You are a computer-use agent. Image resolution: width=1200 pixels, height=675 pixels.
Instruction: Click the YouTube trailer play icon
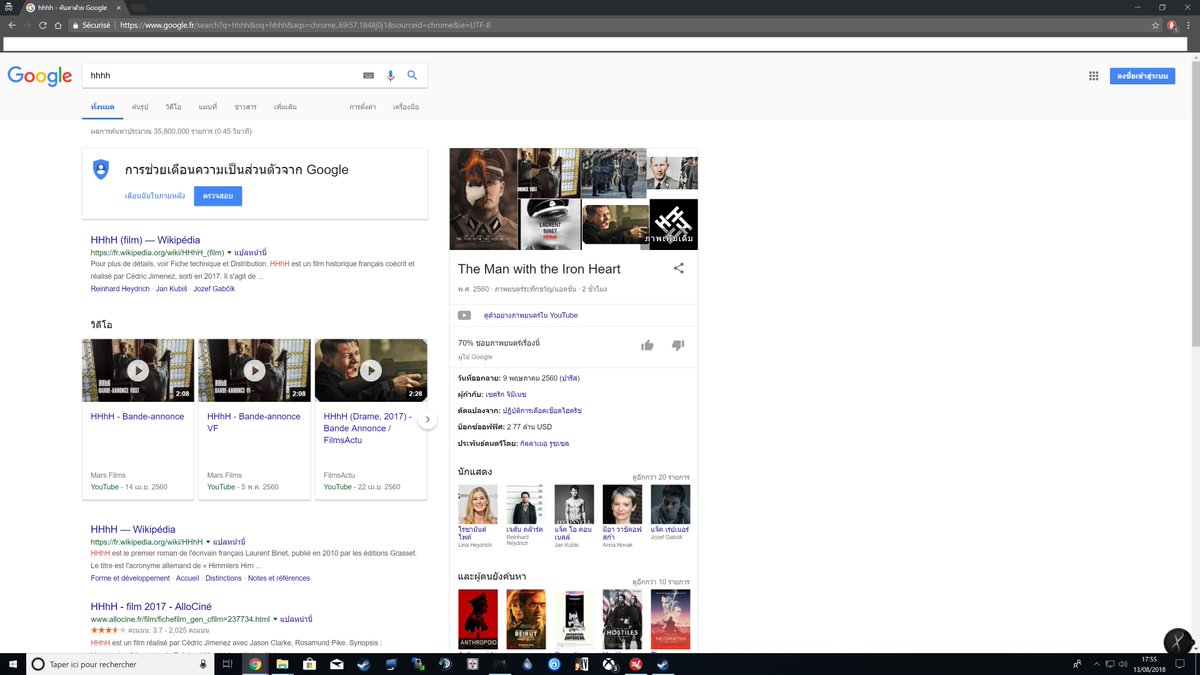click(464, 315)
